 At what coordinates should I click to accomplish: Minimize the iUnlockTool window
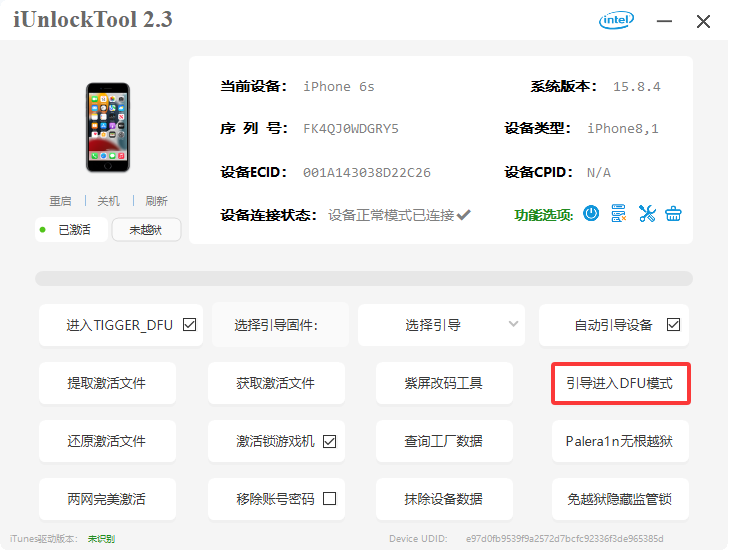pyautogui.click(x=664, y=21)
